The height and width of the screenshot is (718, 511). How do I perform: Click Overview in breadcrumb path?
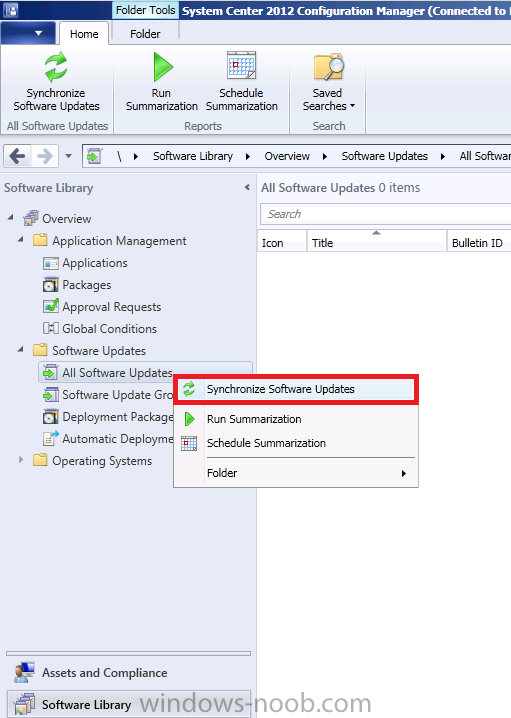click(x=287, y=156)
